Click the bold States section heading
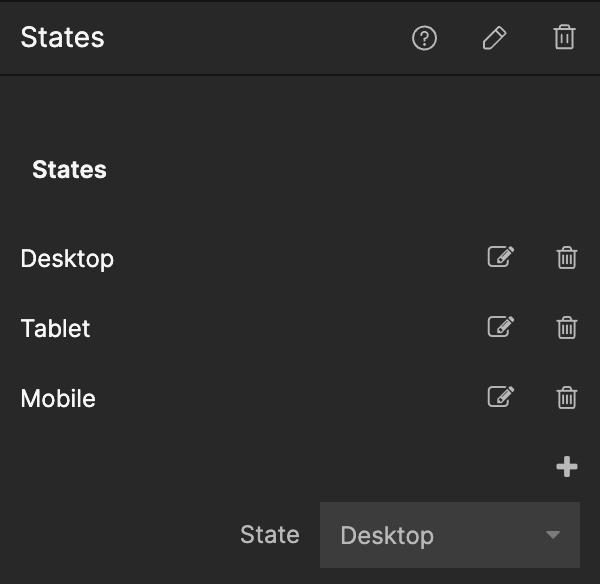Viewport: 600px width, 584px height. tap(69, 169)
